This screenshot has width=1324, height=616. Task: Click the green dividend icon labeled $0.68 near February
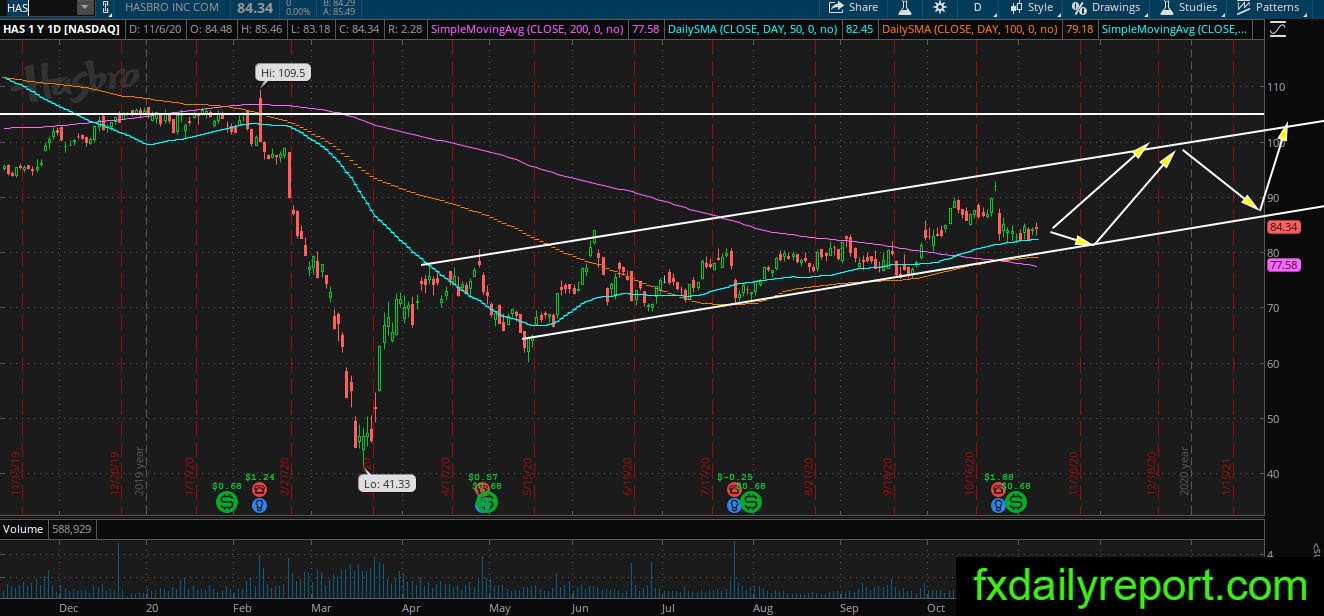pos(227,501)
